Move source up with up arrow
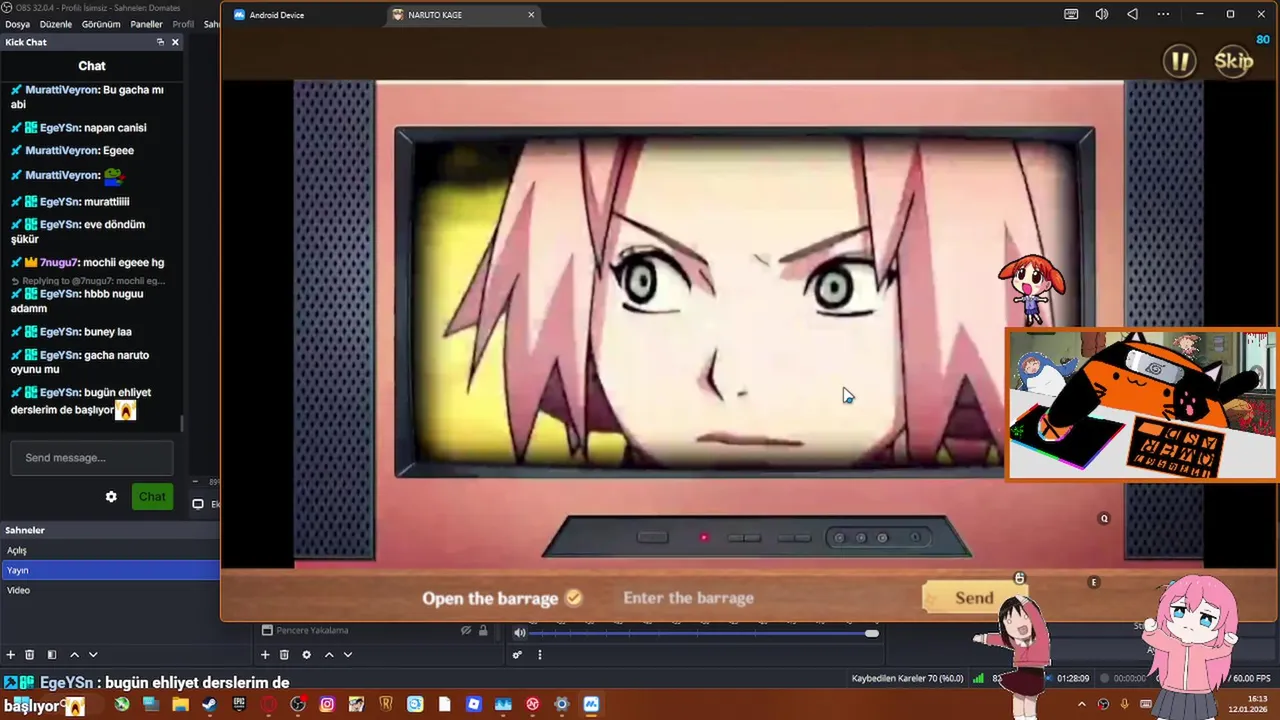The height and width of the screenshot is (720, 1280). pyautogui.click(x=329, y=655)
